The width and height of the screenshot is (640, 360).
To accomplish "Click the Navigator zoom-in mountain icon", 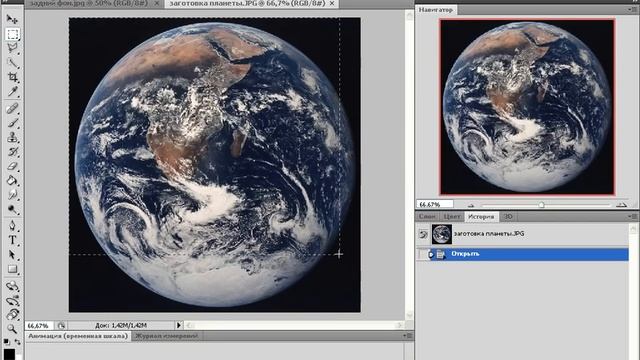I will click(x=621, y=204).
